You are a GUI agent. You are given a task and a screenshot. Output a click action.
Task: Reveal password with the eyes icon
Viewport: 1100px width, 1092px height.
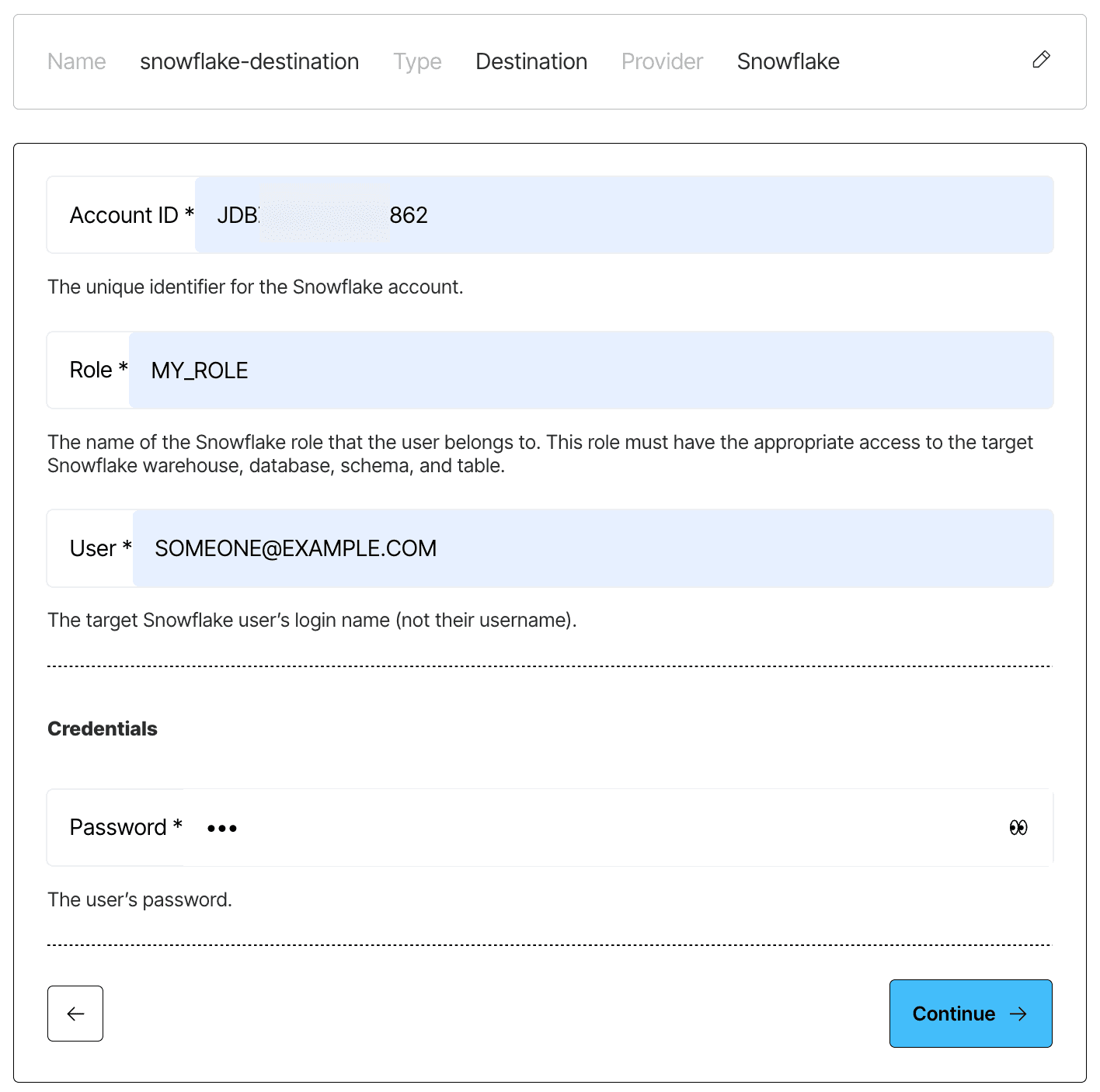[x=1018, y=828]
